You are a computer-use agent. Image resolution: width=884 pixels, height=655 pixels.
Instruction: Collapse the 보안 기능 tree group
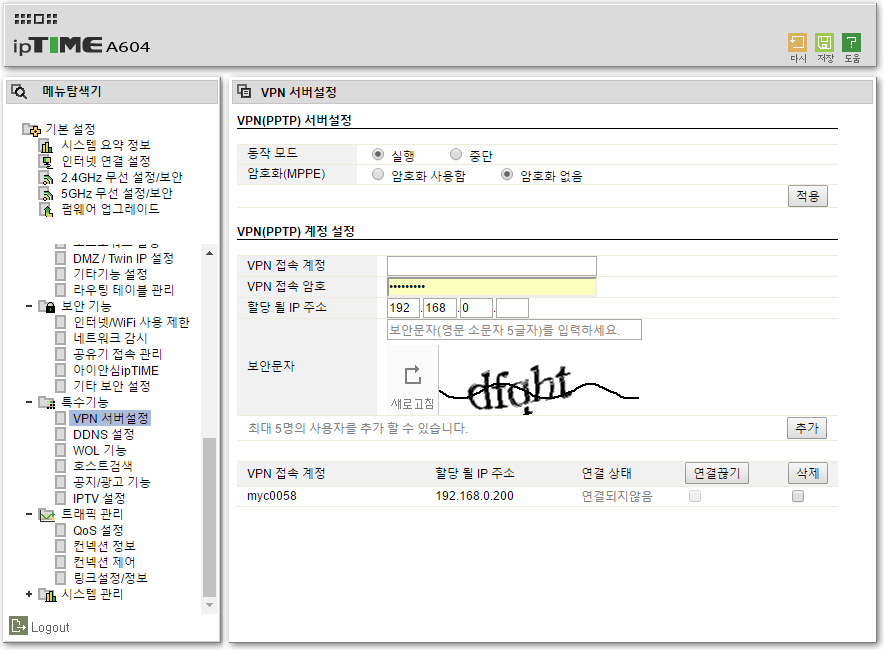(29, 306)
